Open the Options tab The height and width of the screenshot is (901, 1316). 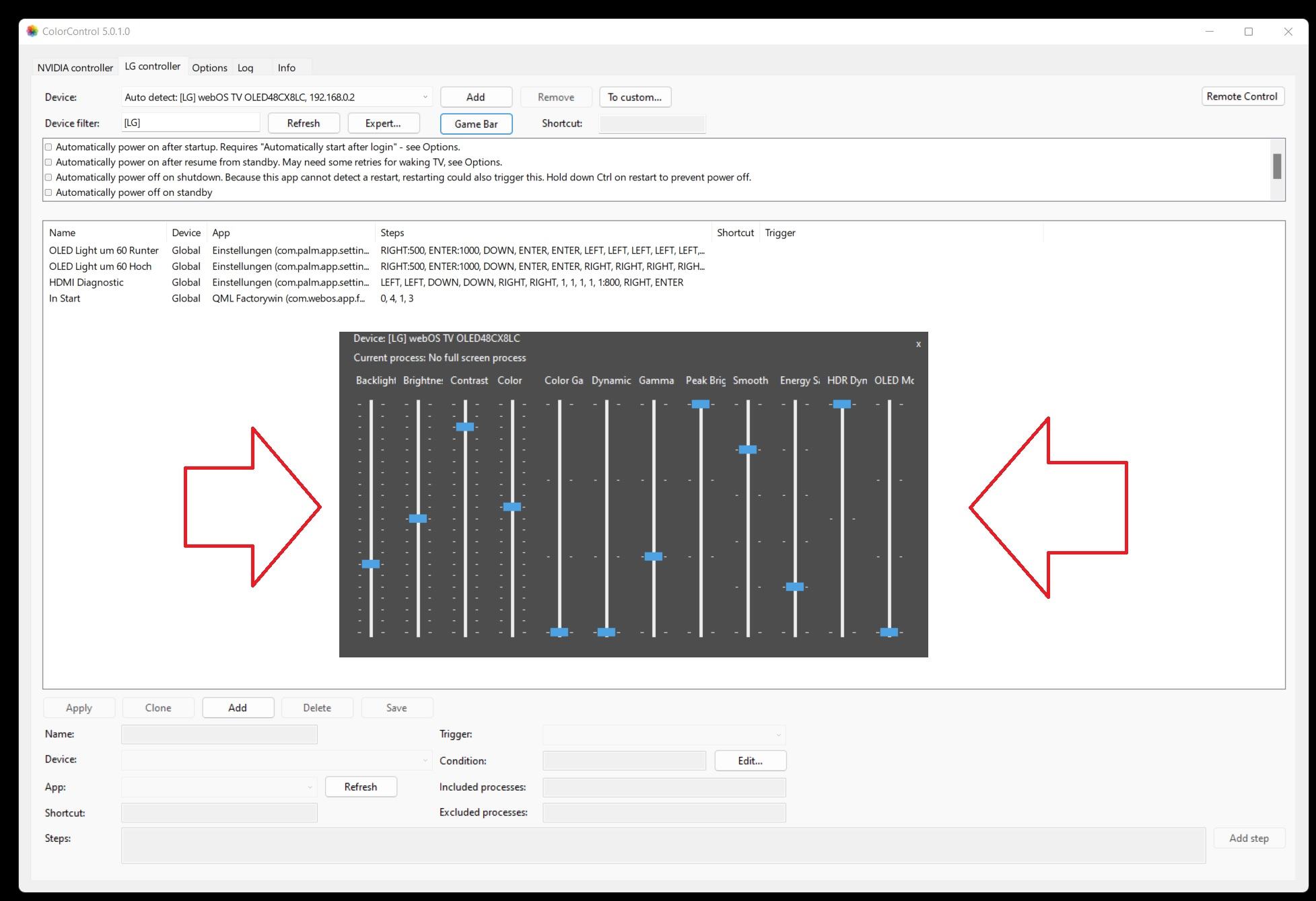tap(209, 67)
